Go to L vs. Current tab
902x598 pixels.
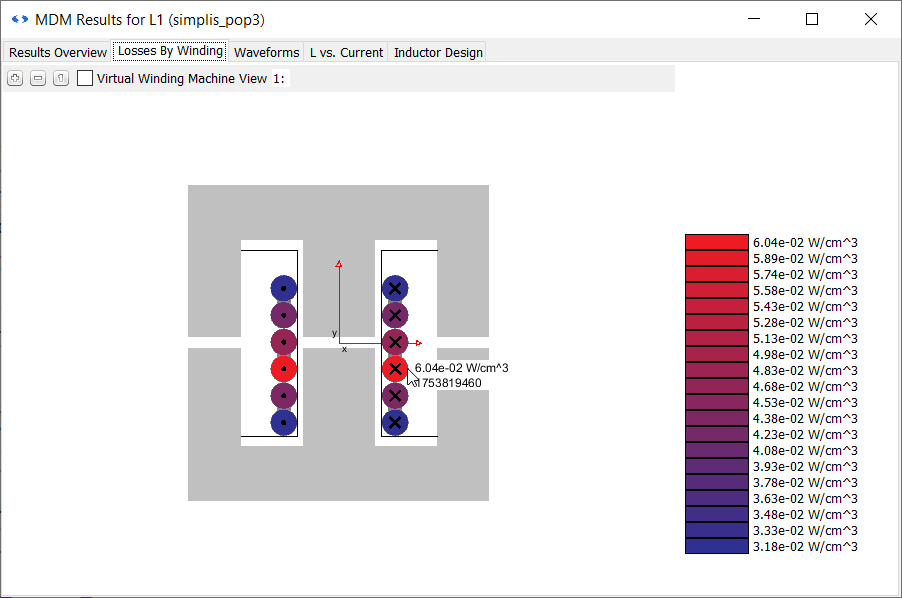346,52
